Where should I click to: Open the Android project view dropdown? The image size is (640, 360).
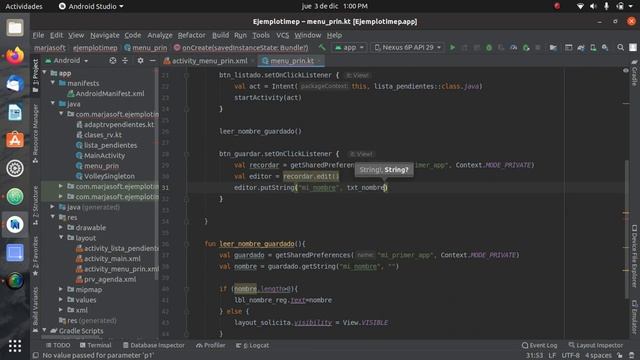tap(67, 60)
